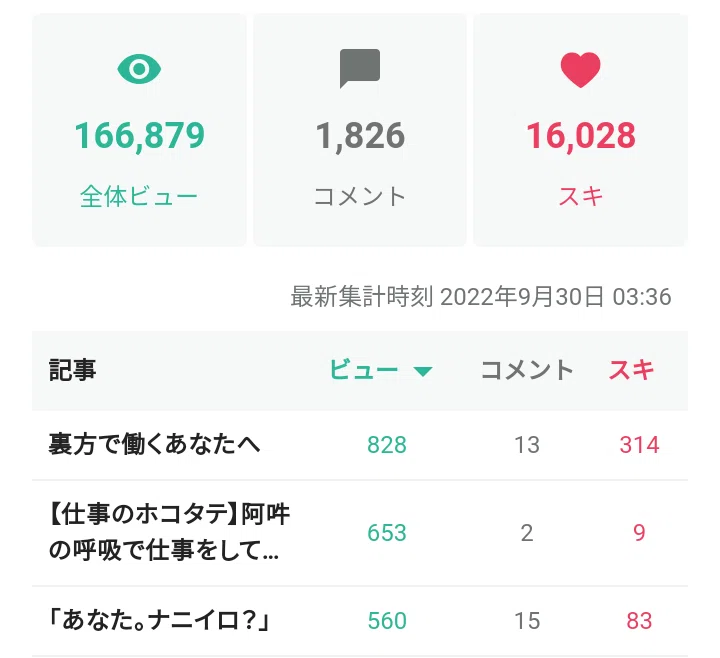
Task: Select the comment total 1,826
Action: click(360, 136)
